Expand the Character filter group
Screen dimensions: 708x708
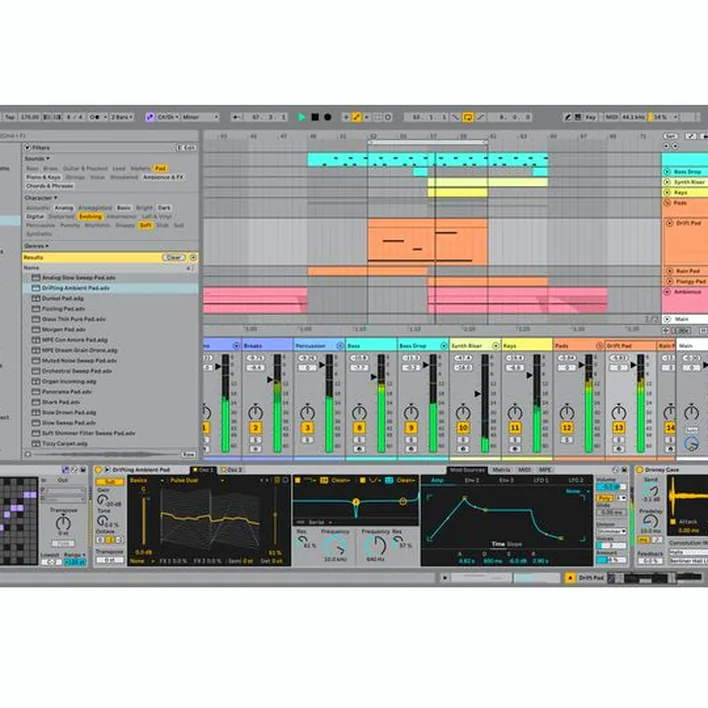41,198
